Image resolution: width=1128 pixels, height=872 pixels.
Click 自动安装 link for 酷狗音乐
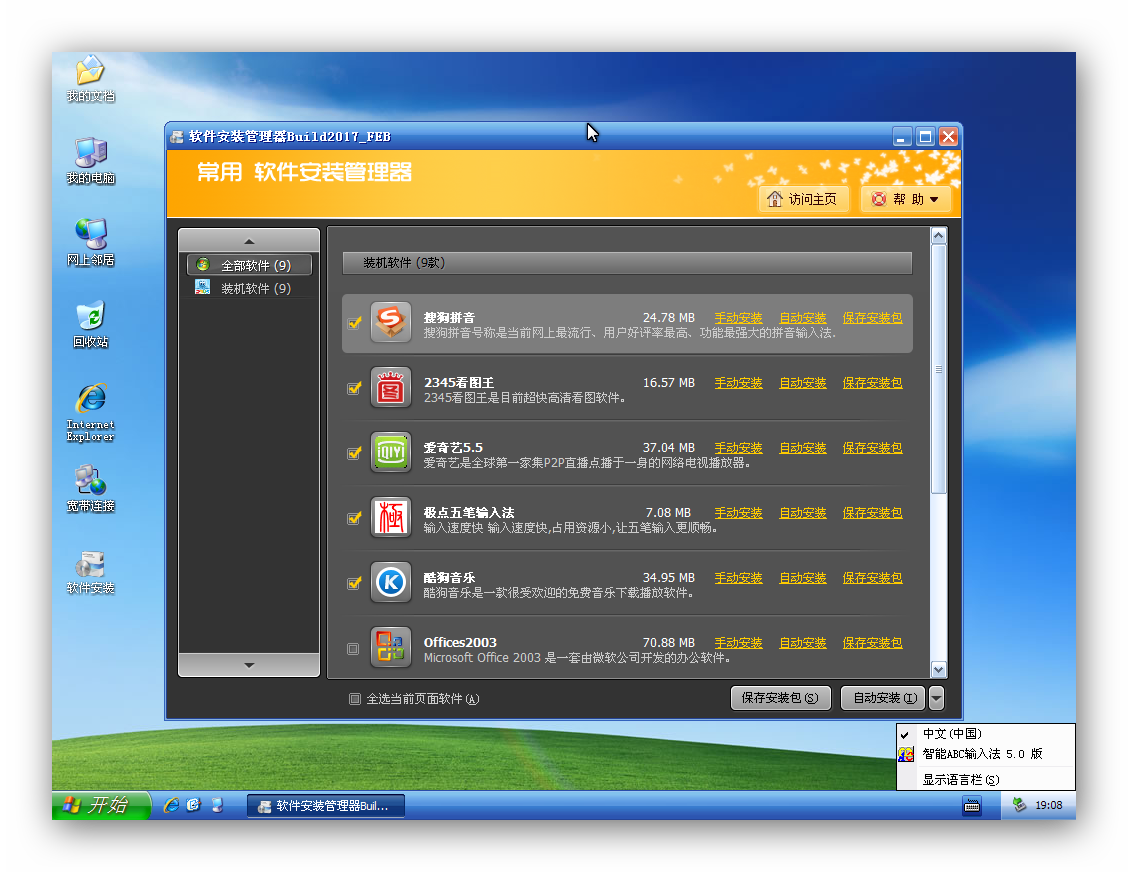[803, 578]
